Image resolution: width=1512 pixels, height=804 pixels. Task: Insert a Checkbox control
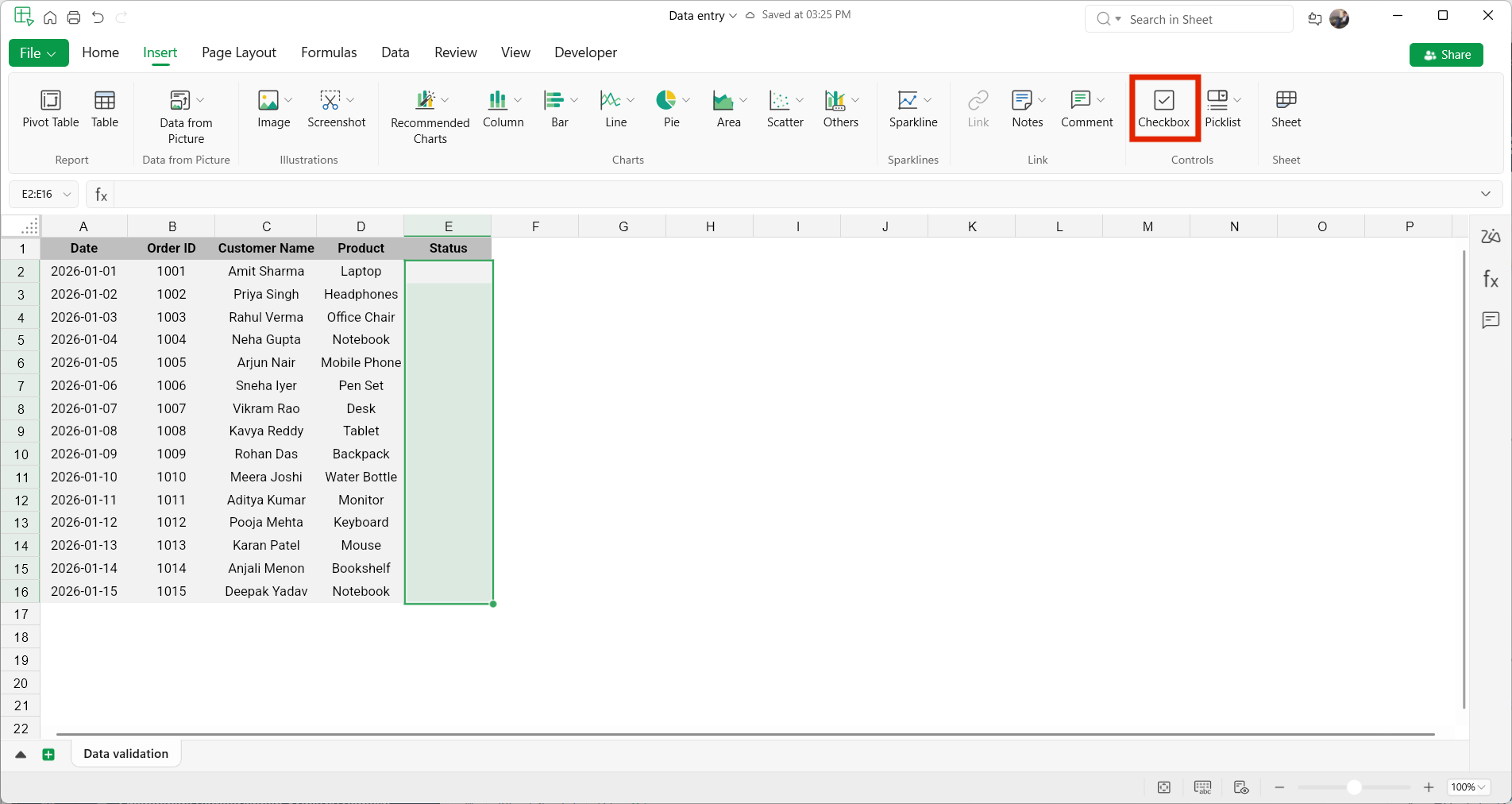coord(1163,108)
